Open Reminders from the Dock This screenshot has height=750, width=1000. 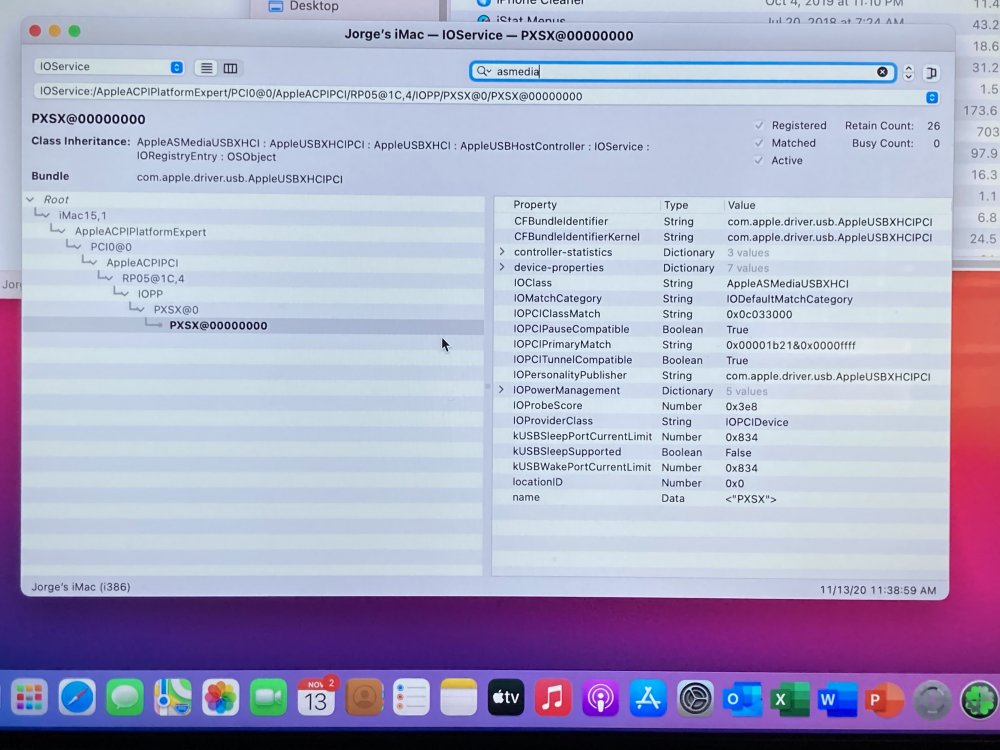(x=411, y=698)
